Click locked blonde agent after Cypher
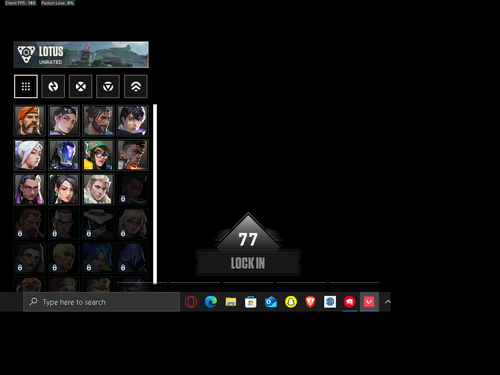 133,224
